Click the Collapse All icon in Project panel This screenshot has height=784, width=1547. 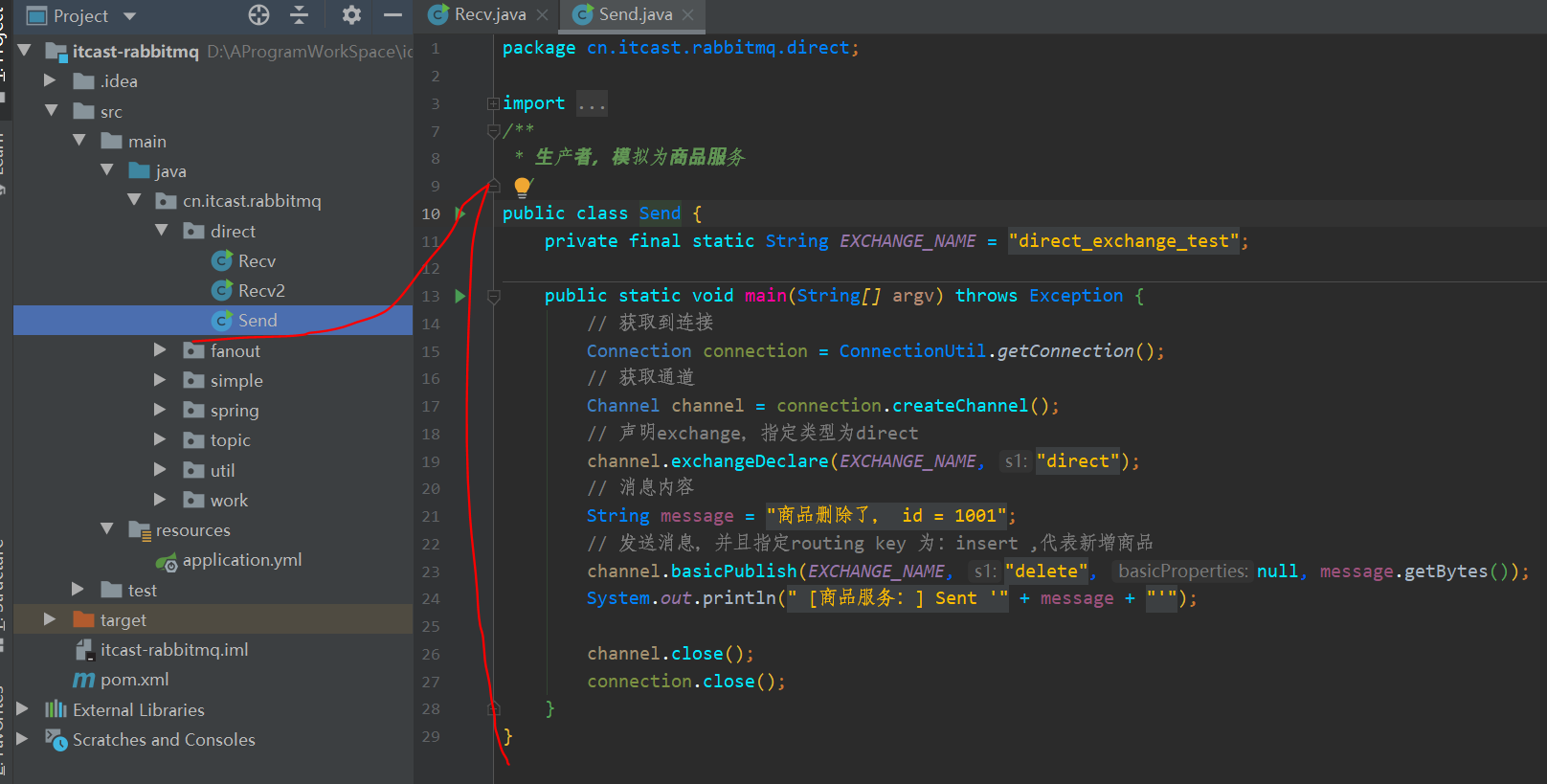[x=300, y=15]
